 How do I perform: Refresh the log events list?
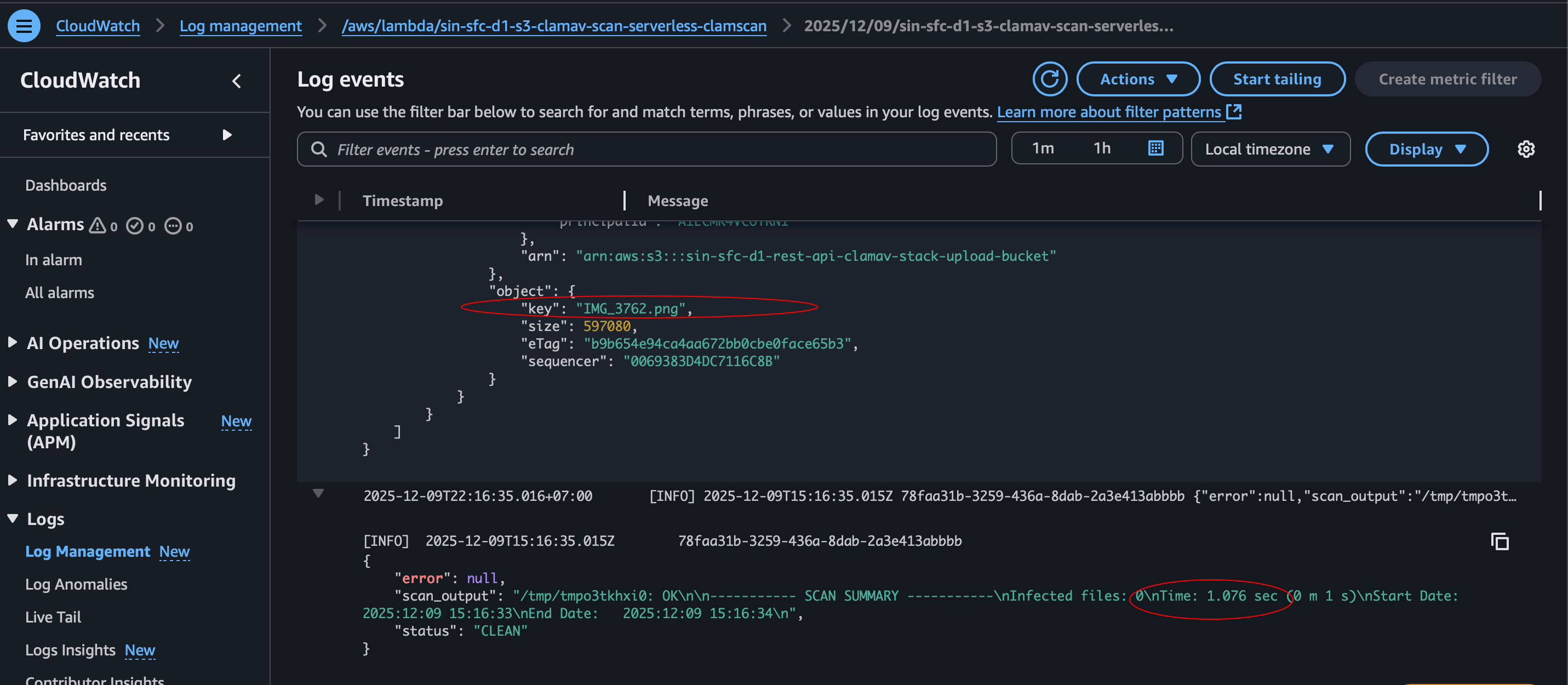coord(1049,79)
